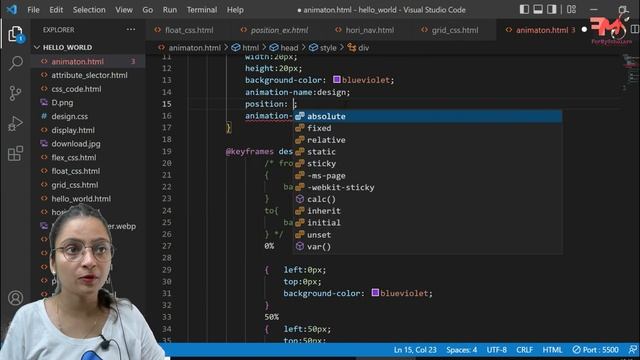Toggle primary side bar layout icon
640x360 pixels.
pos(524,9)
